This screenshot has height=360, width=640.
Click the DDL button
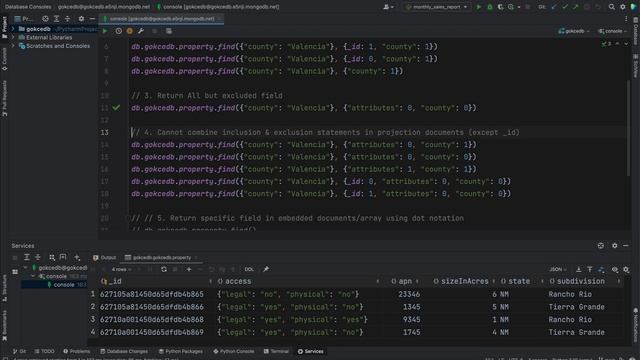point(249,269)
